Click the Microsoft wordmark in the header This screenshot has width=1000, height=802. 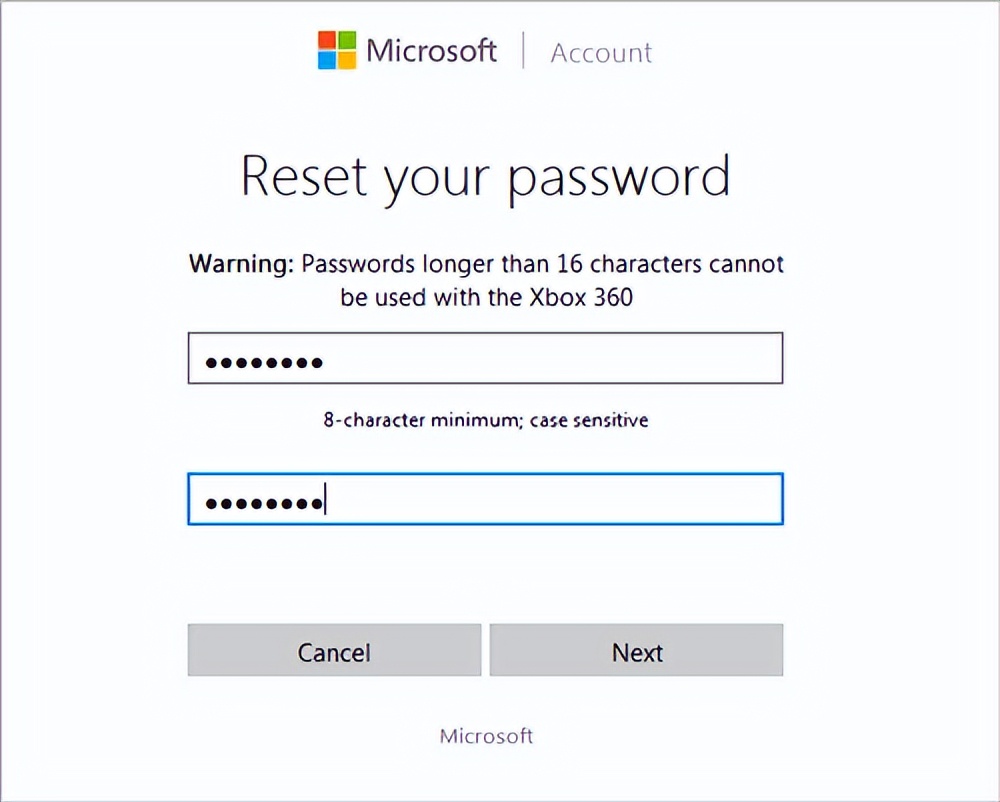[x=431, y=51]
